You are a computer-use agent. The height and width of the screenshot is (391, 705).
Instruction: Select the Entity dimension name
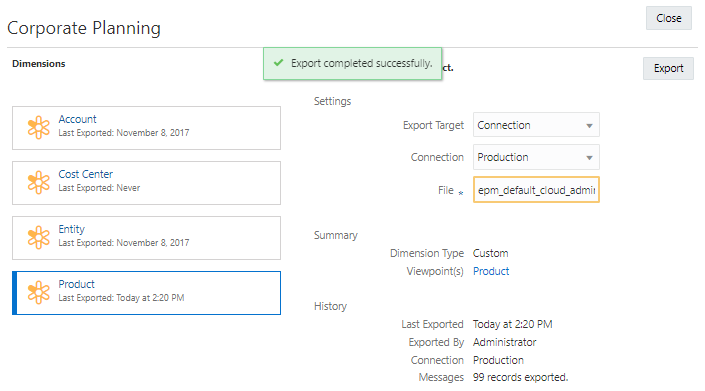tap(71, 229)
